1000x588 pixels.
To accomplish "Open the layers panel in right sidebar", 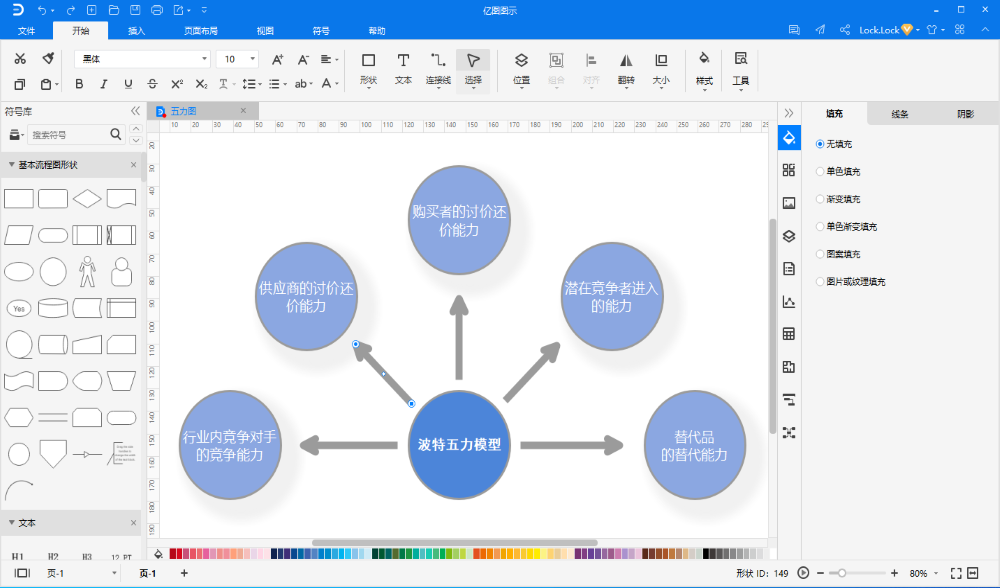I will [x=789, y=236].
